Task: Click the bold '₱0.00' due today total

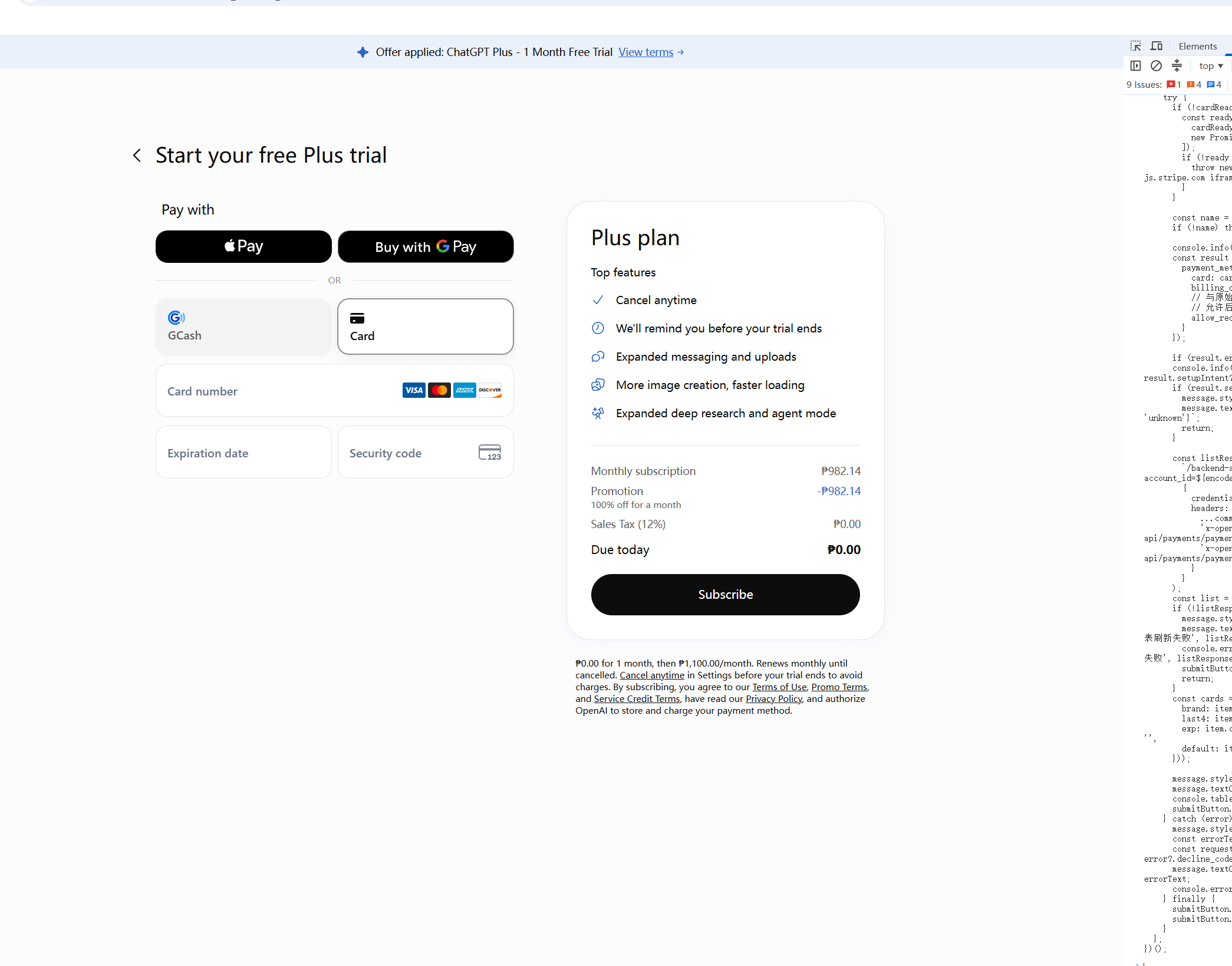Action: [844, 550]
